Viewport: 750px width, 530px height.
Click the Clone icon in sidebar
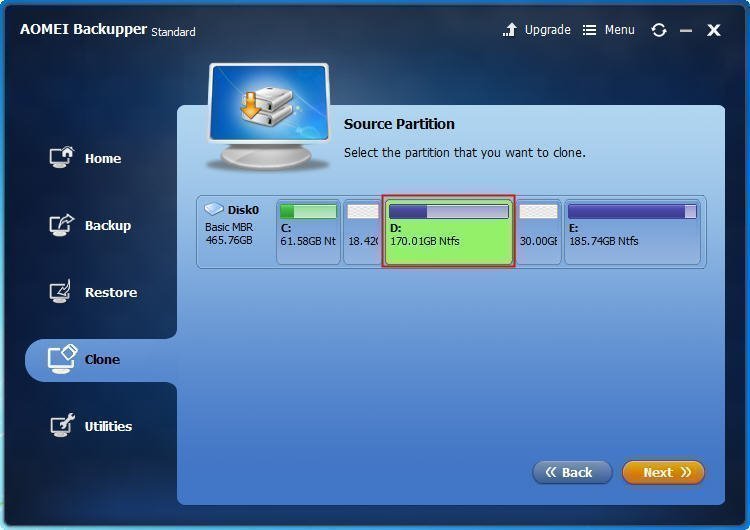[62, 359]
